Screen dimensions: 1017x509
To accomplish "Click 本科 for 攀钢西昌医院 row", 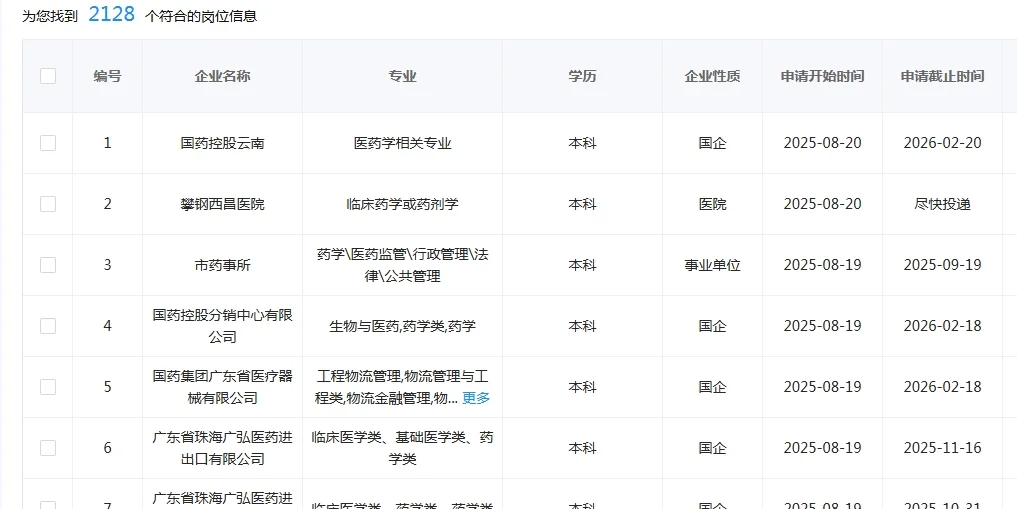I will click(x=582, y=204).
